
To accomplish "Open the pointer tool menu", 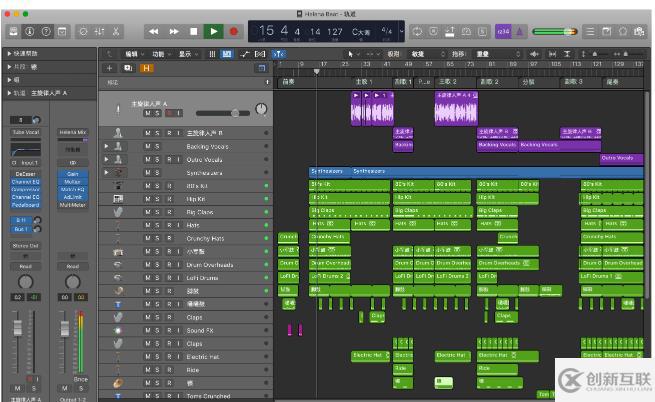I will click(353, 54).
